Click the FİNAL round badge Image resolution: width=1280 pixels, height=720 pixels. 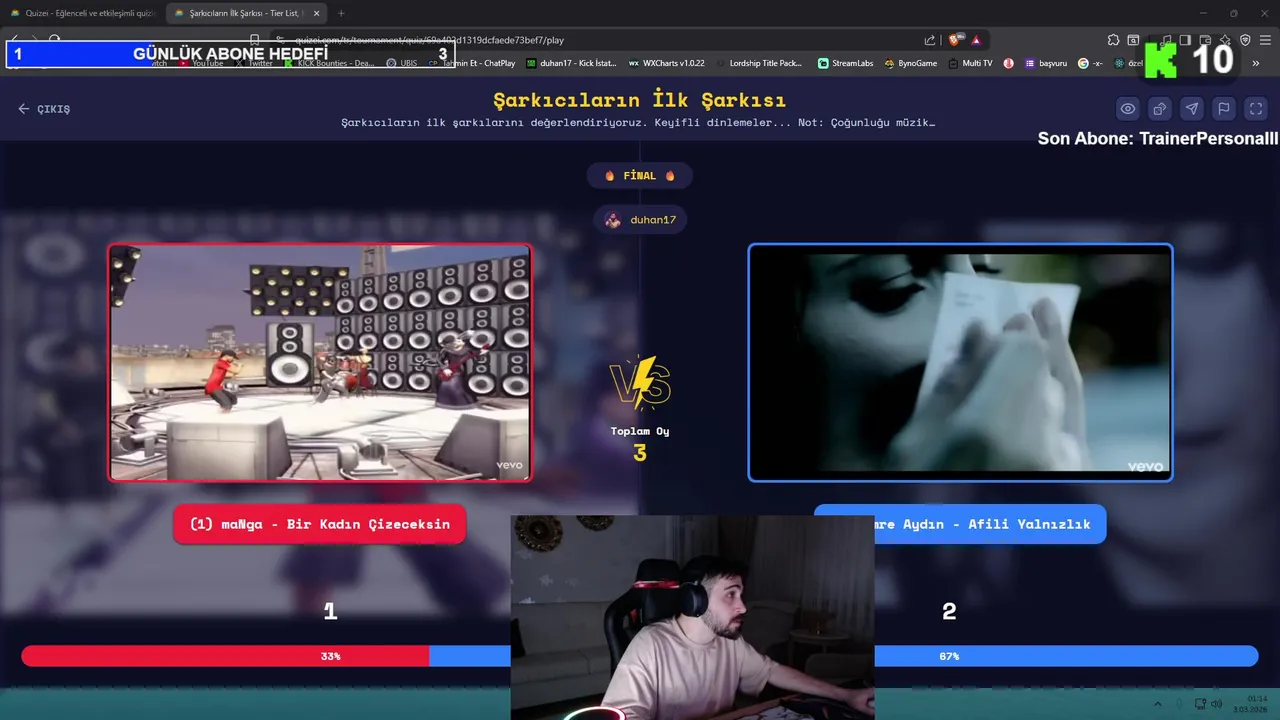point(640,176)
